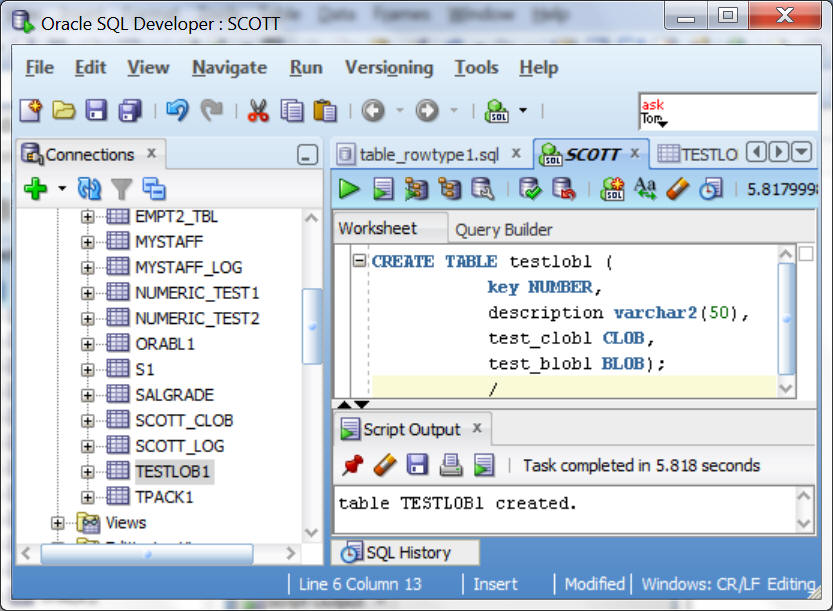Expand the Views folder node
Viewport: 833px width, 611px height.
tap(57, 523)
